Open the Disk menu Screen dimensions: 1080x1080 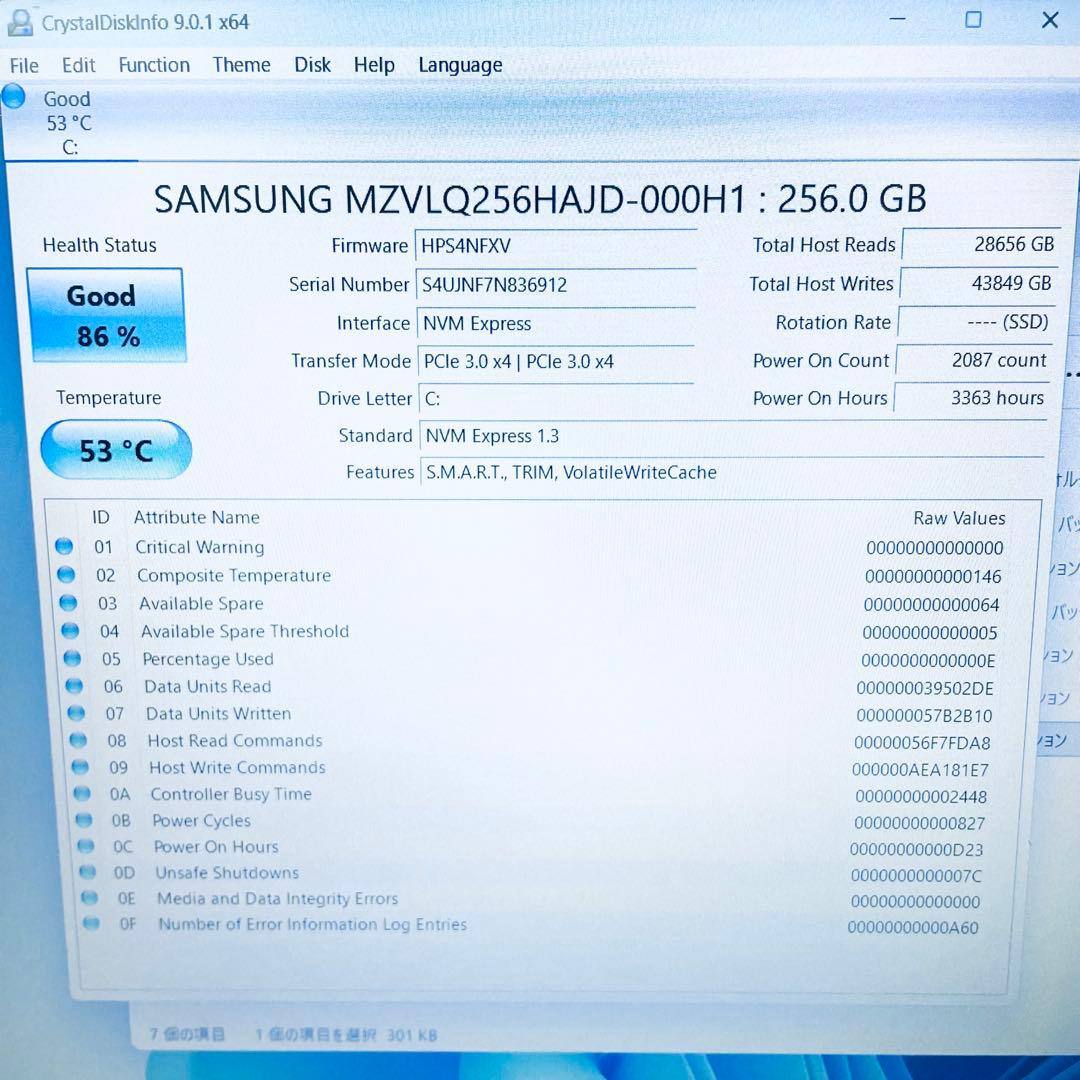(312, 64)
